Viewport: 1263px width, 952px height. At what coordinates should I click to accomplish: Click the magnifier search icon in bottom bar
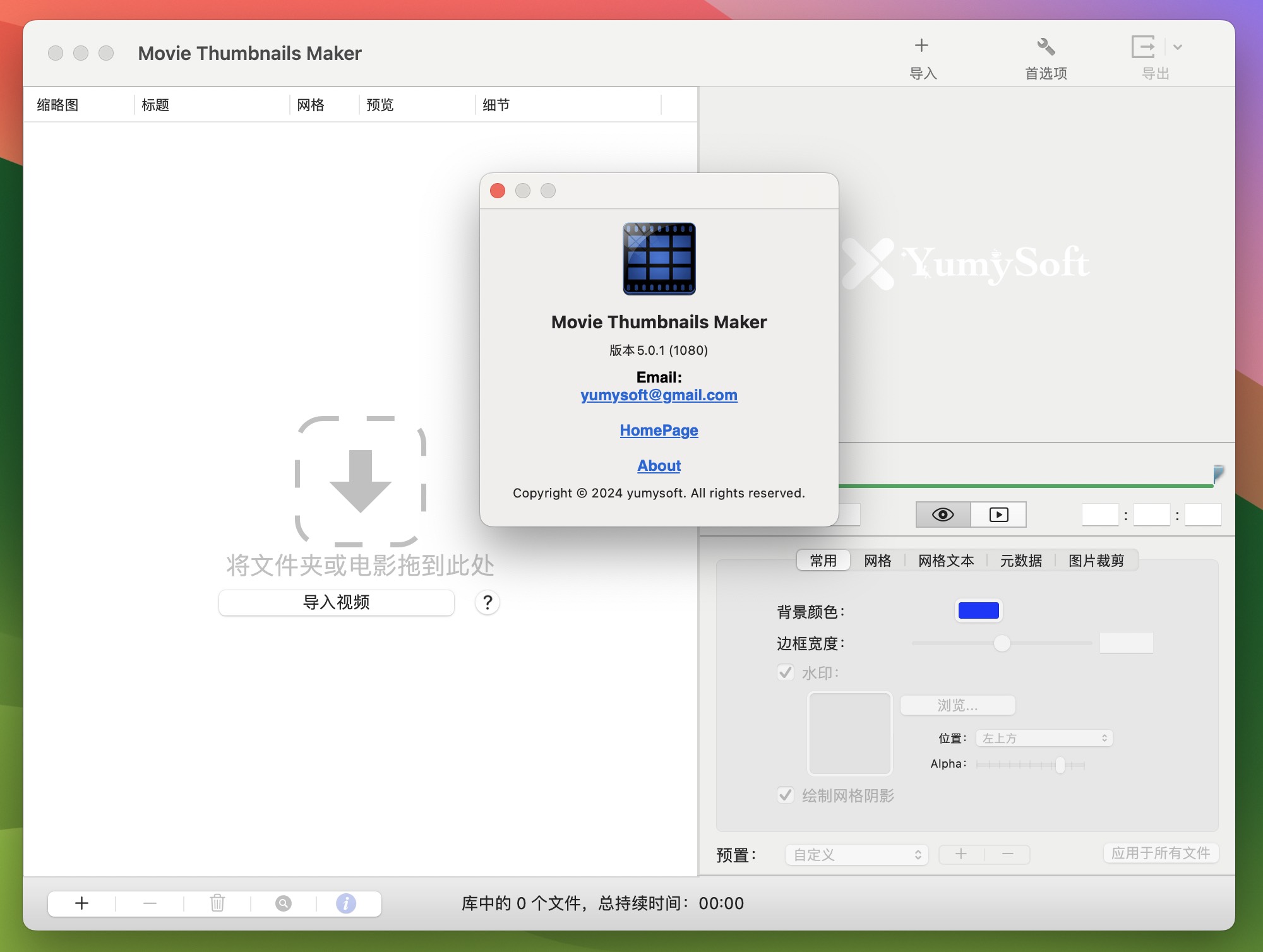(284, 903)
